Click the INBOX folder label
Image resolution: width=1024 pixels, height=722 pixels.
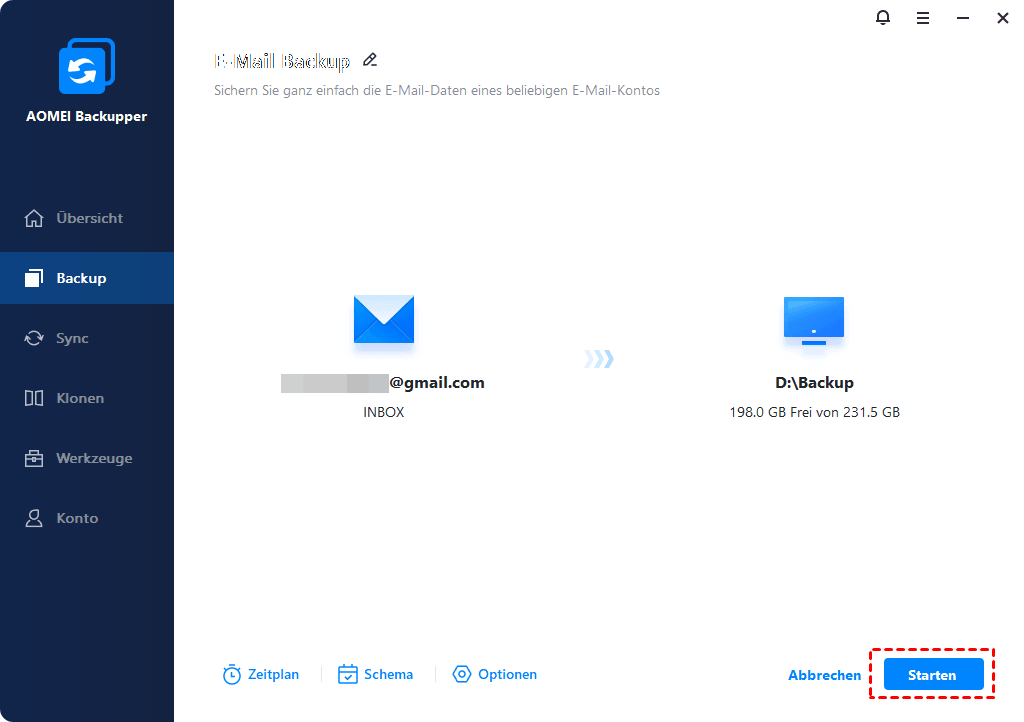[383, 412]
